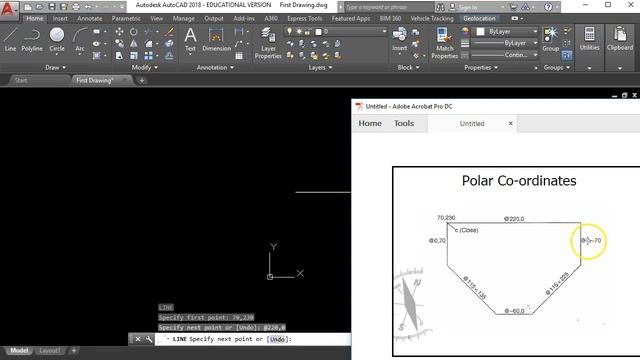Open the Utilities panel
The image size is (640, 360).
[x=589, y=40]
